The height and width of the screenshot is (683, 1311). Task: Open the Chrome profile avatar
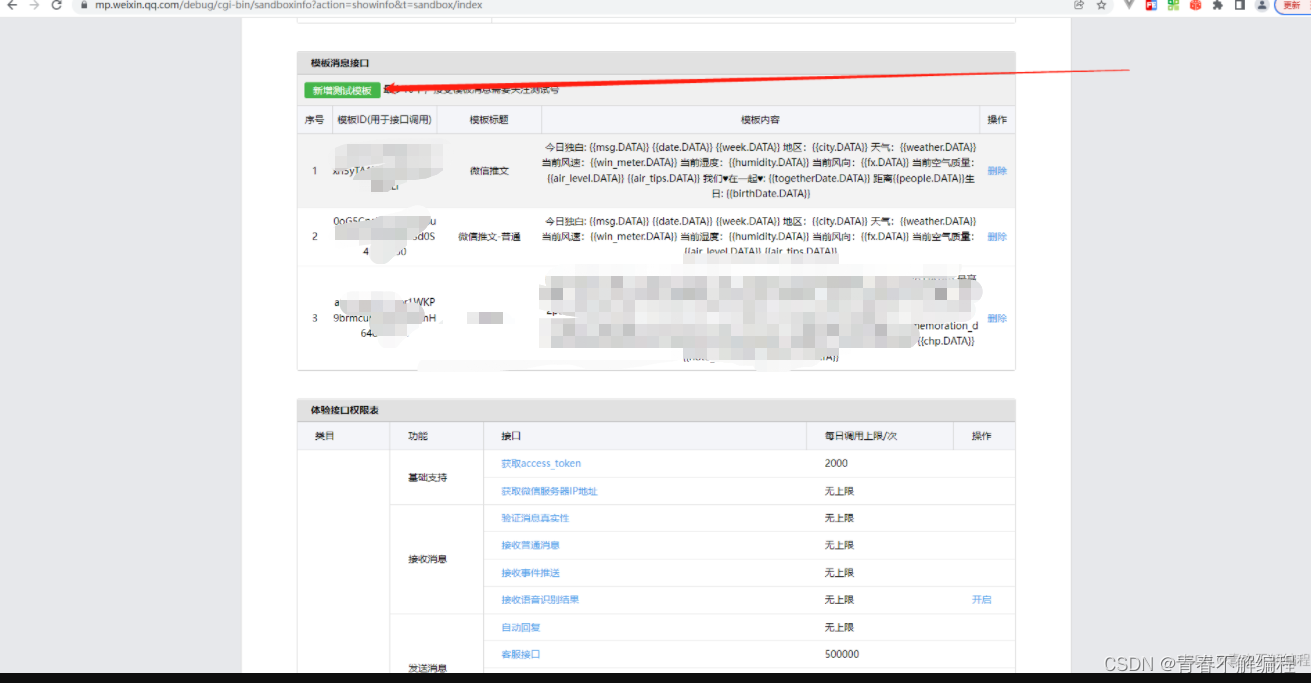pyautogui.click(x=1262, y=5)
